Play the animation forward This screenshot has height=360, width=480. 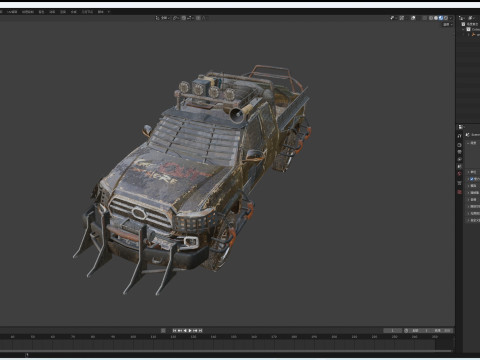point(190,330)
